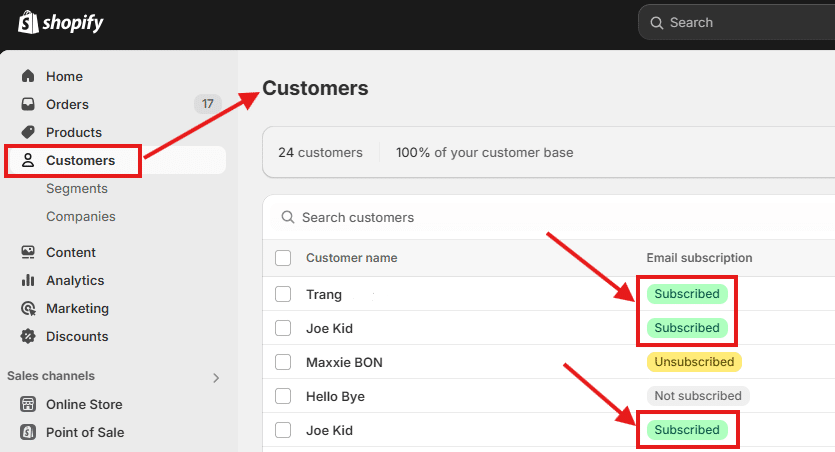Click the Point of Sale bag icon
The image size is (835, 452).
pyautogui.click(x=28, y=432)
